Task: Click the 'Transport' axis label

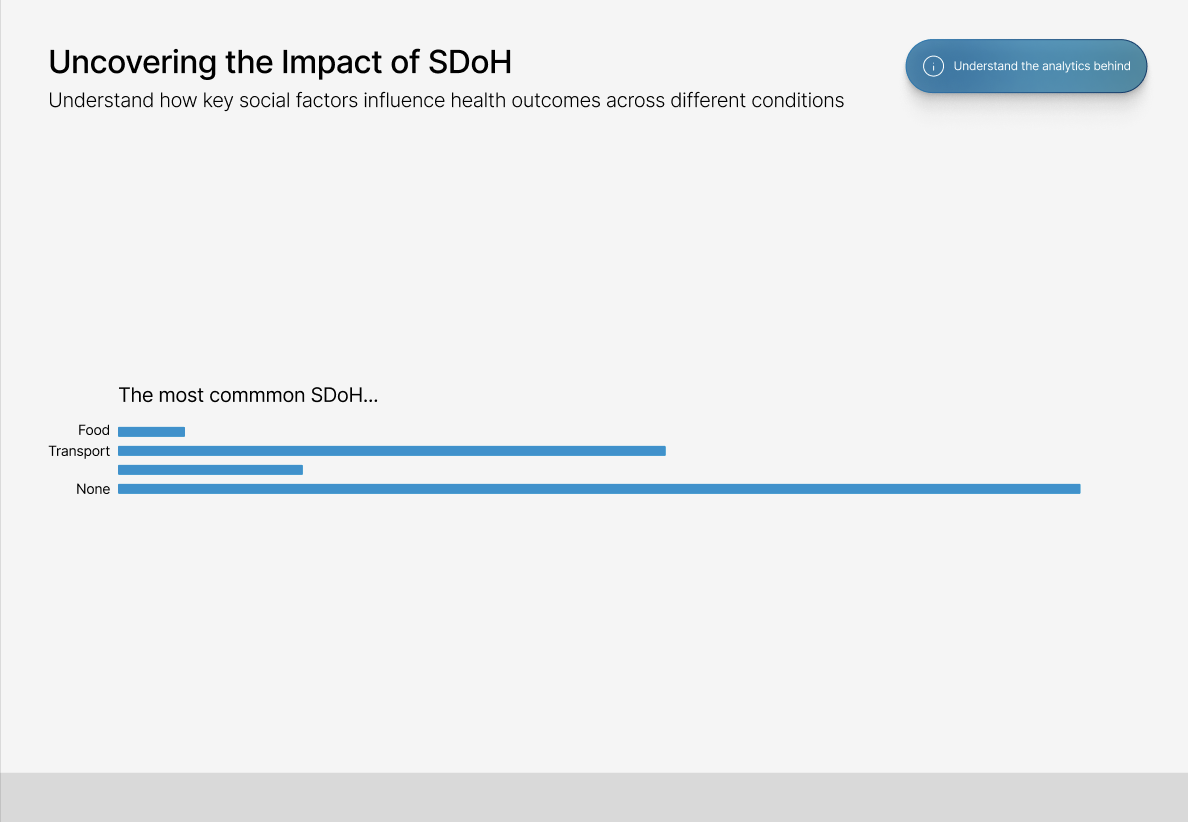Action: click(x=80, y=452)
